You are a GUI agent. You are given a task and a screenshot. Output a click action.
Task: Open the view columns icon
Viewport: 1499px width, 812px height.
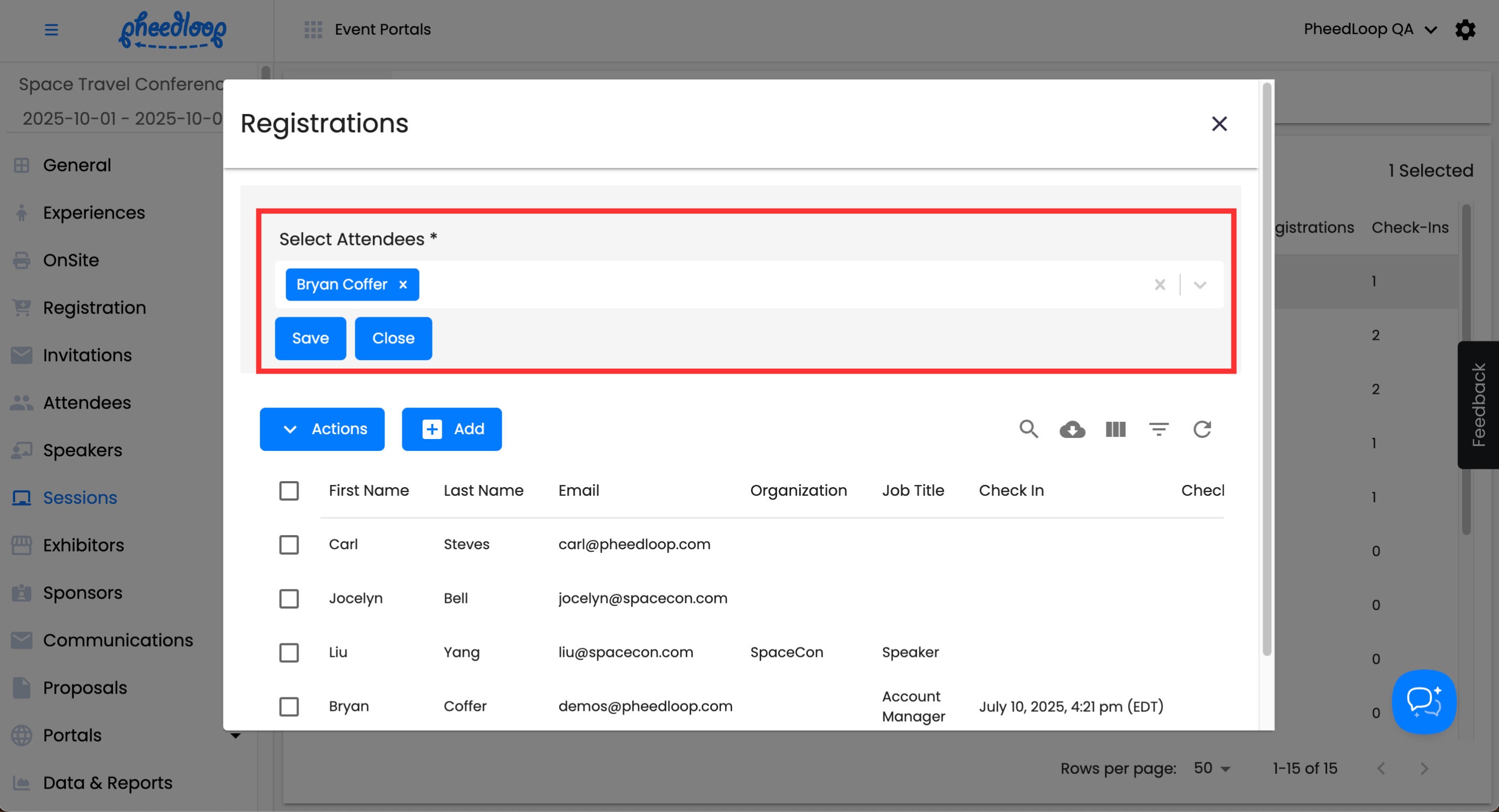[1115, 429]
